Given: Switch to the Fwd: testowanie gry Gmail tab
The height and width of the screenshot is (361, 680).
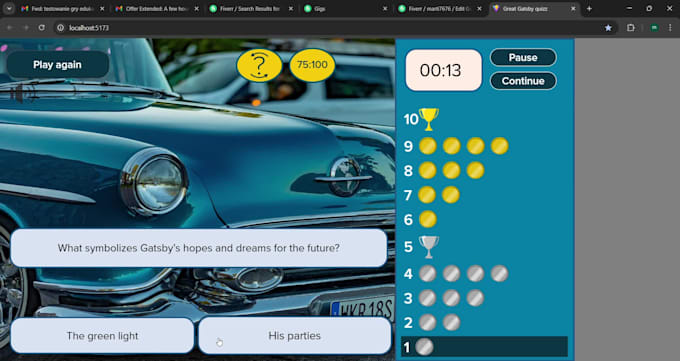Looking at the screenshot, I should pyautogui.click(x=63, y=9).
